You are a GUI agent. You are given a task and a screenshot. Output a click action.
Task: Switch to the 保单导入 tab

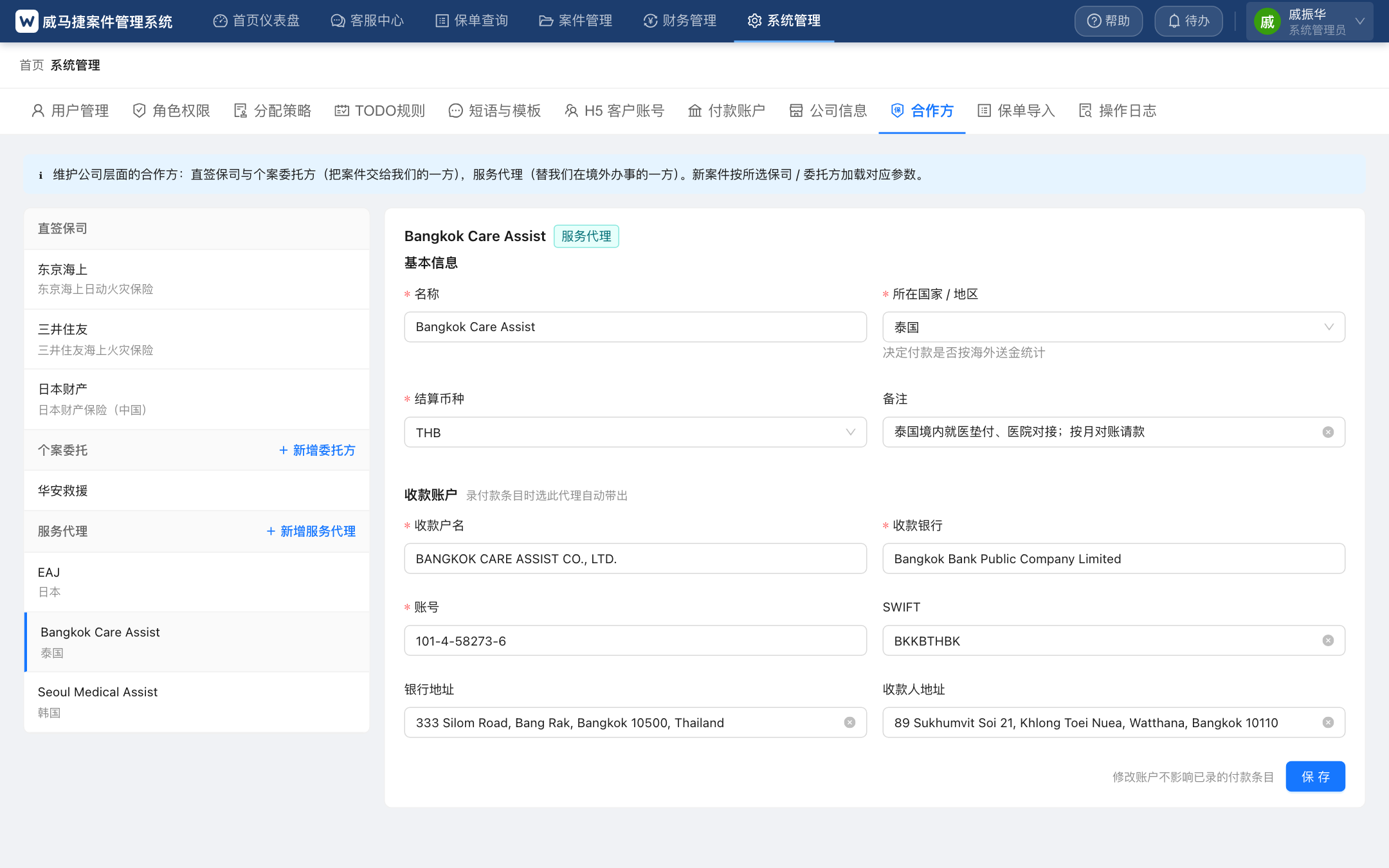coord(1016,111)
